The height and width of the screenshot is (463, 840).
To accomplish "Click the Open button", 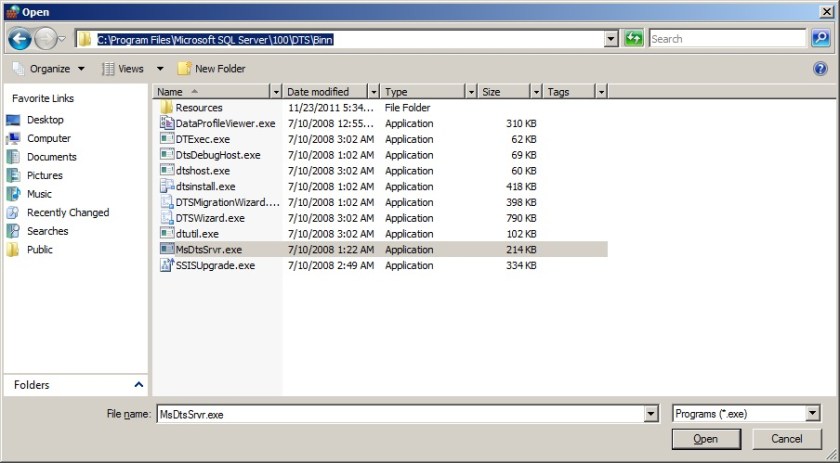I will point(706,439).
